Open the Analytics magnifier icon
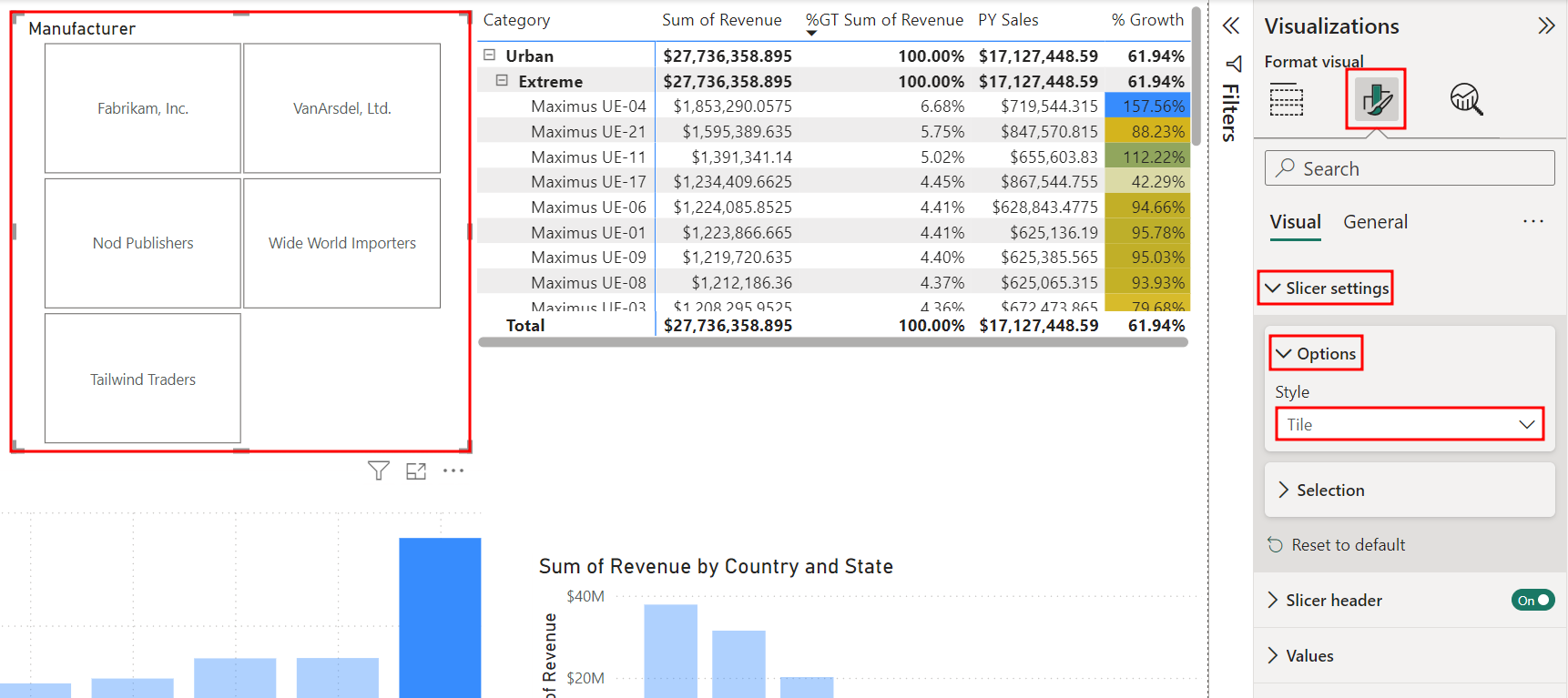 [x=1466, y=98]
